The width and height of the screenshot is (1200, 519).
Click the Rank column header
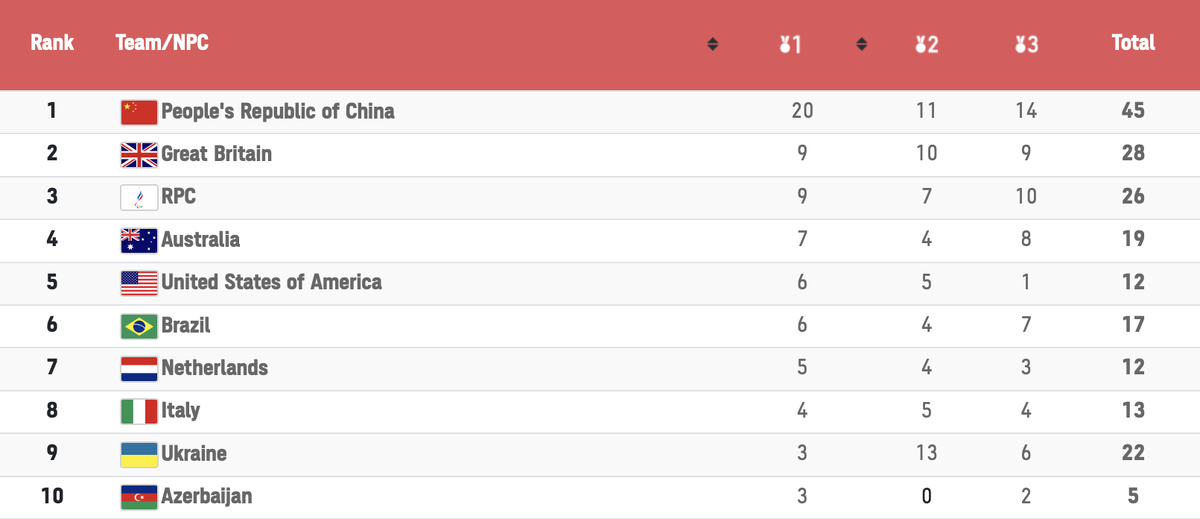pyautogui.click(x=52, y=43)
